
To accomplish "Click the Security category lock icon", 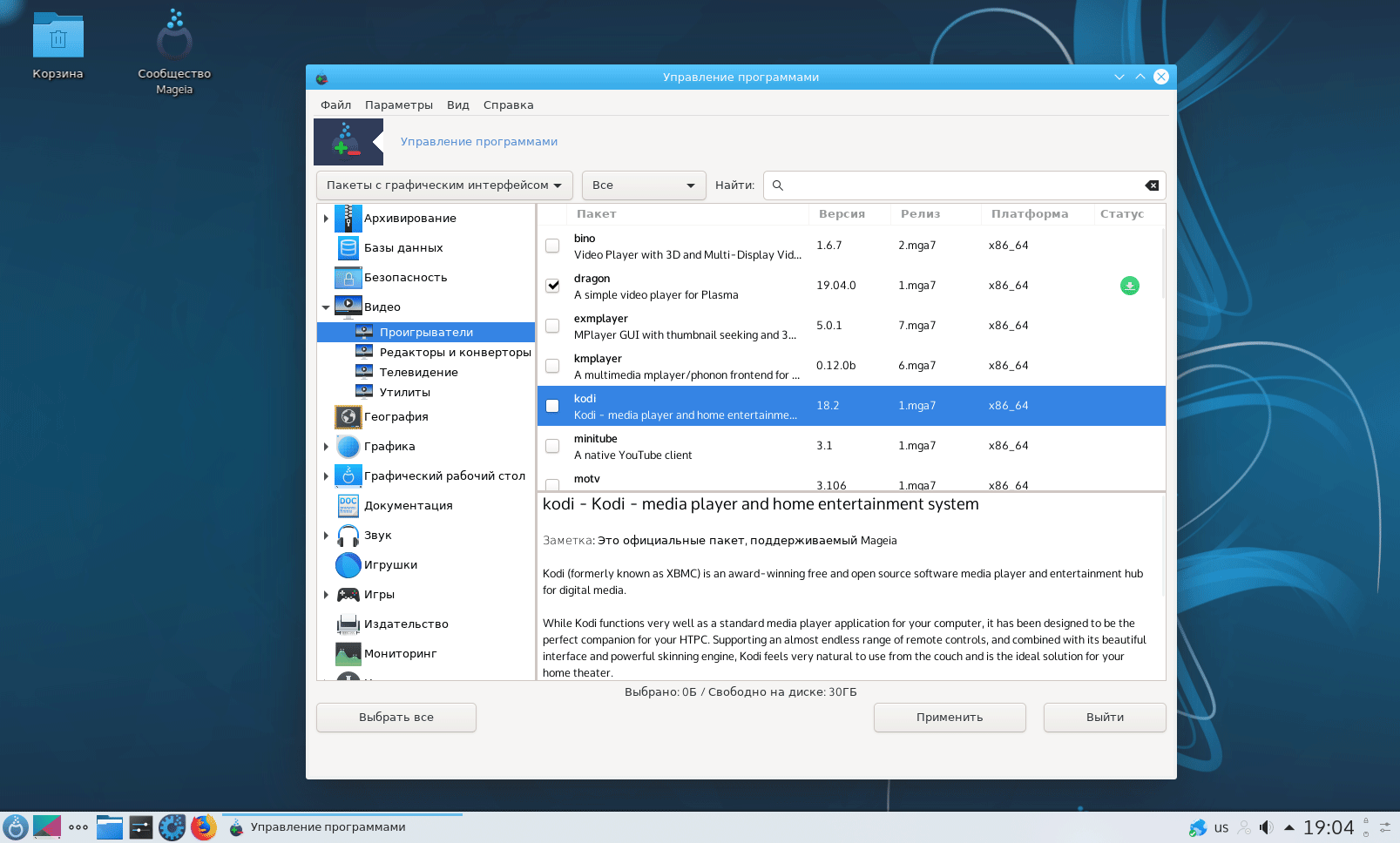I will point(348,278).
